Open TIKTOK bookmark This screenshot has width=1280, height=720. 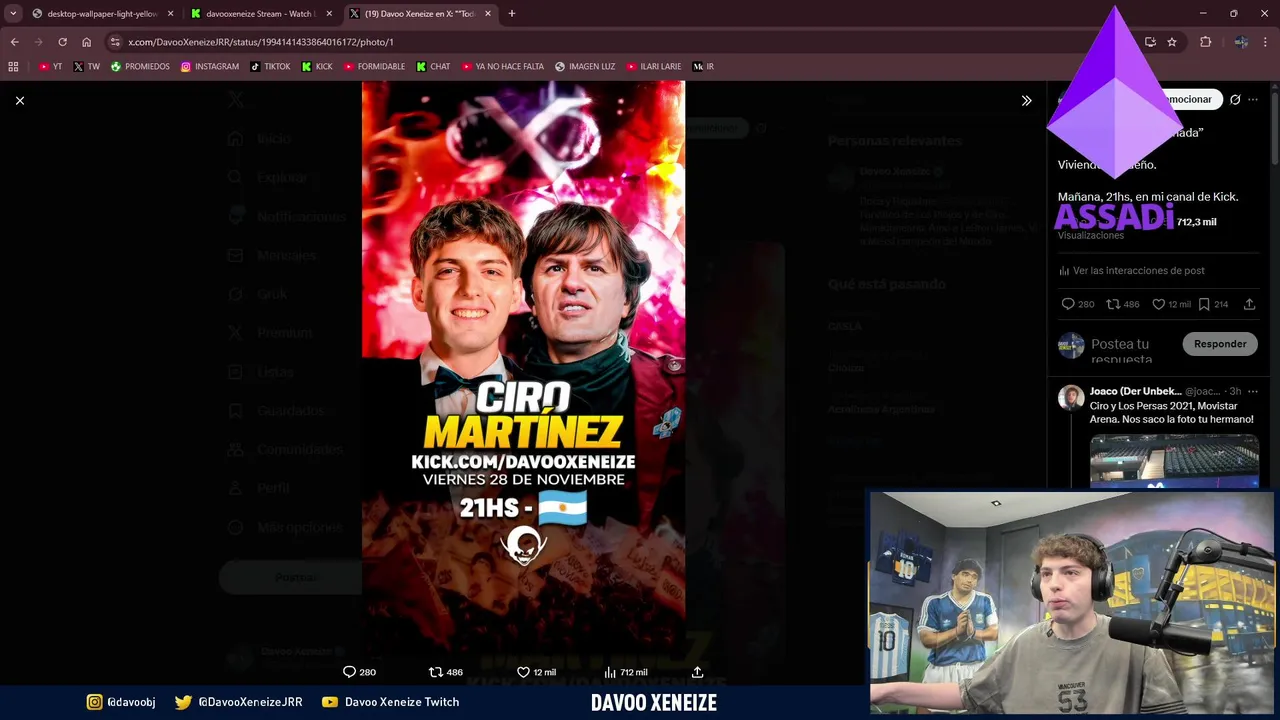click(x=270, y=67)
